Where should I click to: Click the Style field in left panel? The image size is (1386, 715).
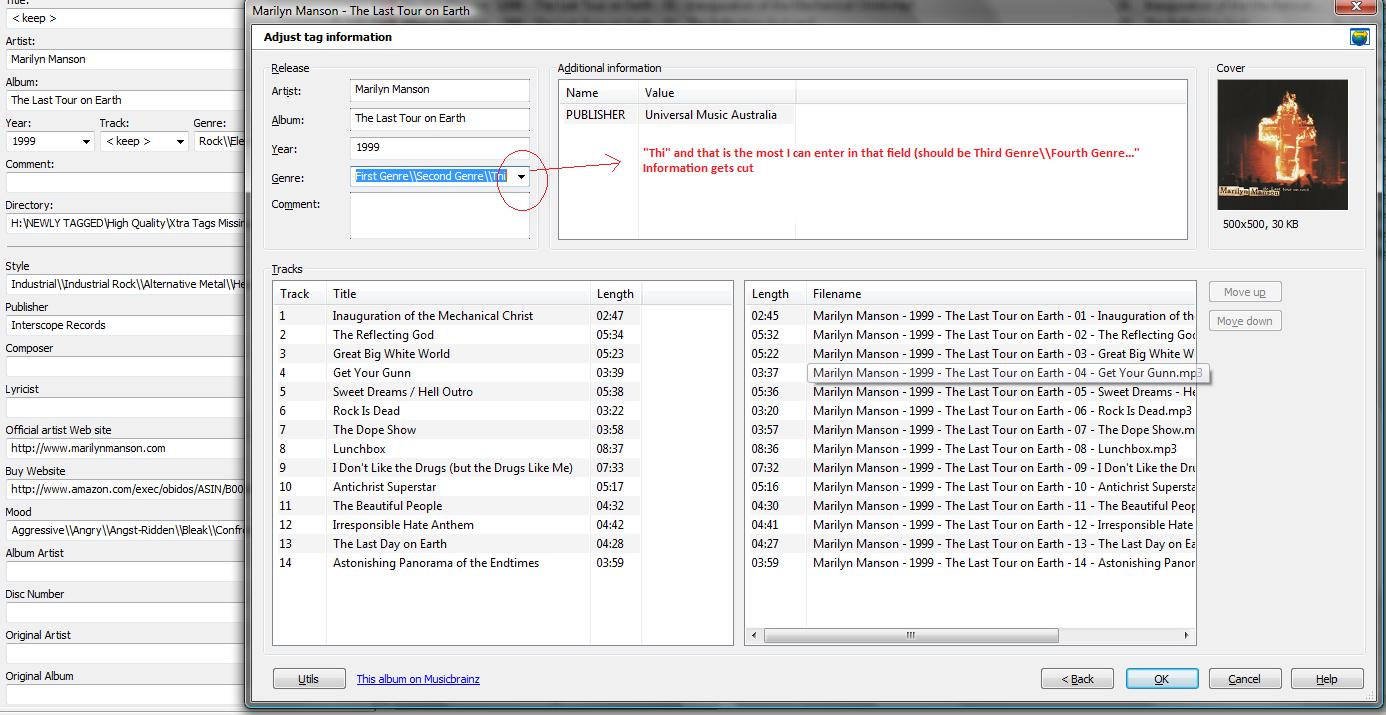[x=125, y=284]
